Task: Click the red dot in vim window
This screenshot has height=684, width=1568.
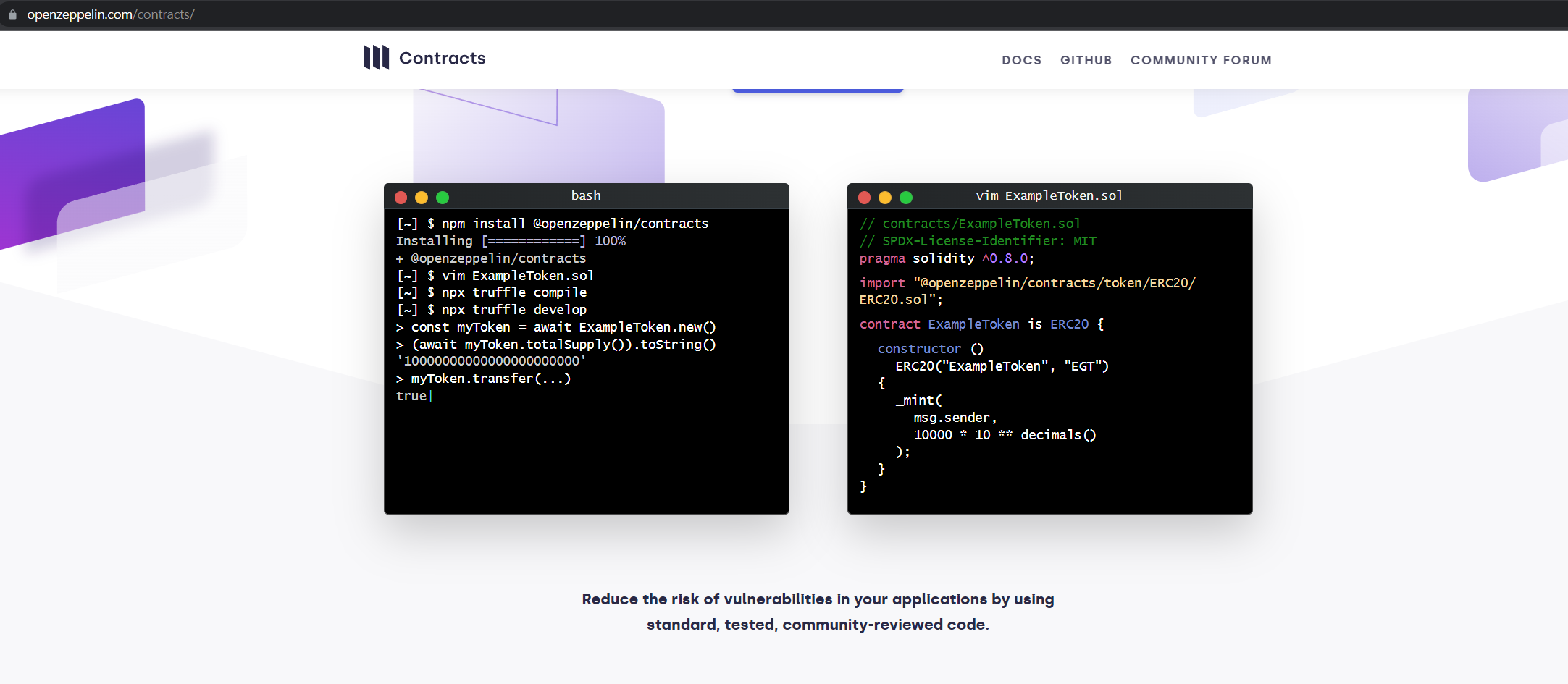Action: (x=864, y=198)
